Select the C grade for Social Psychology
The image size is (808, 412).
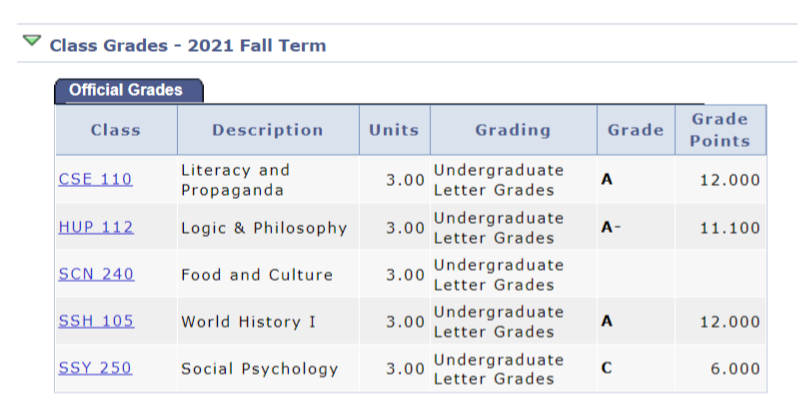pos(607,368)
